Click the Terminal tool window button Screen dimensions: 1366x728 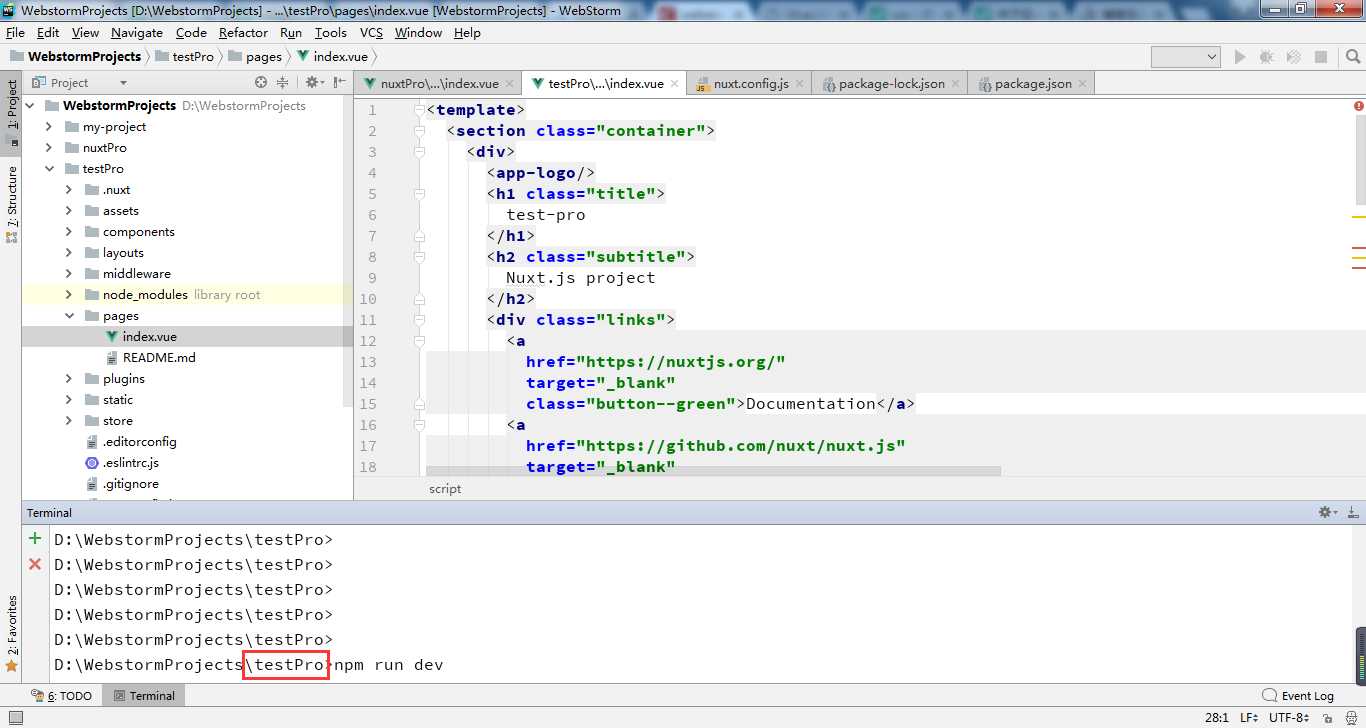(x=143, y=696)
